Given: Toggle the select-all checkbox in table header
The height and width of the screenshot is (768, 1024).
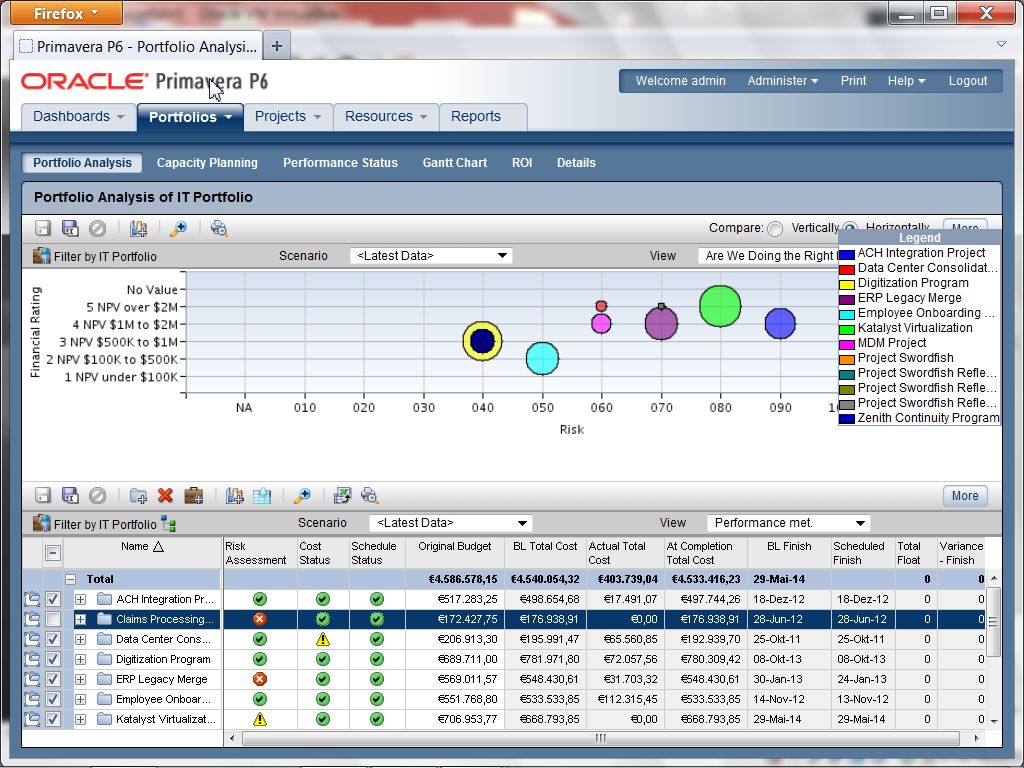Looking at the screenshot, I should point(53,553).
